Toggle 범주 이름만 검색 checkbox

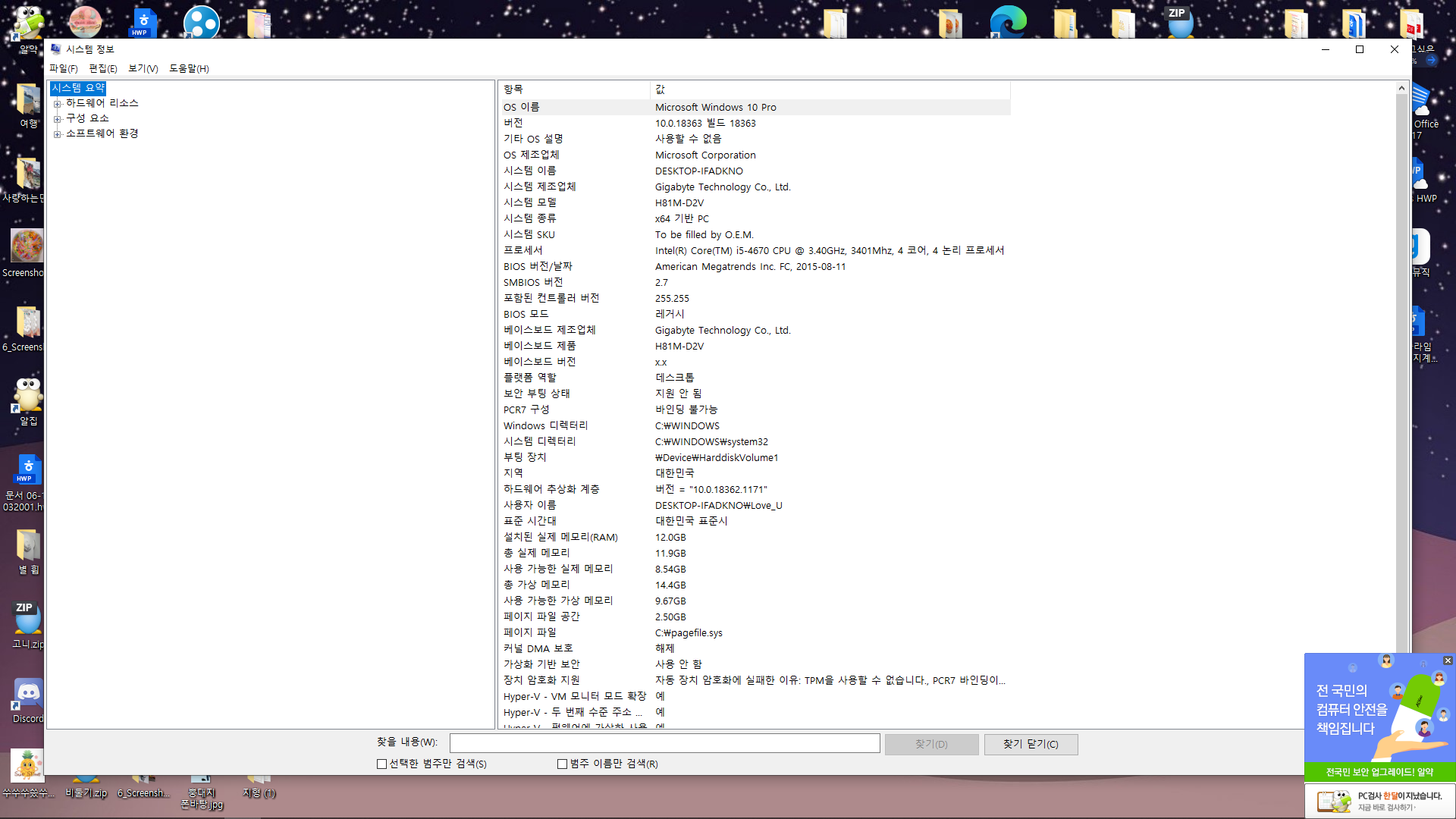(x=562, y=764)
